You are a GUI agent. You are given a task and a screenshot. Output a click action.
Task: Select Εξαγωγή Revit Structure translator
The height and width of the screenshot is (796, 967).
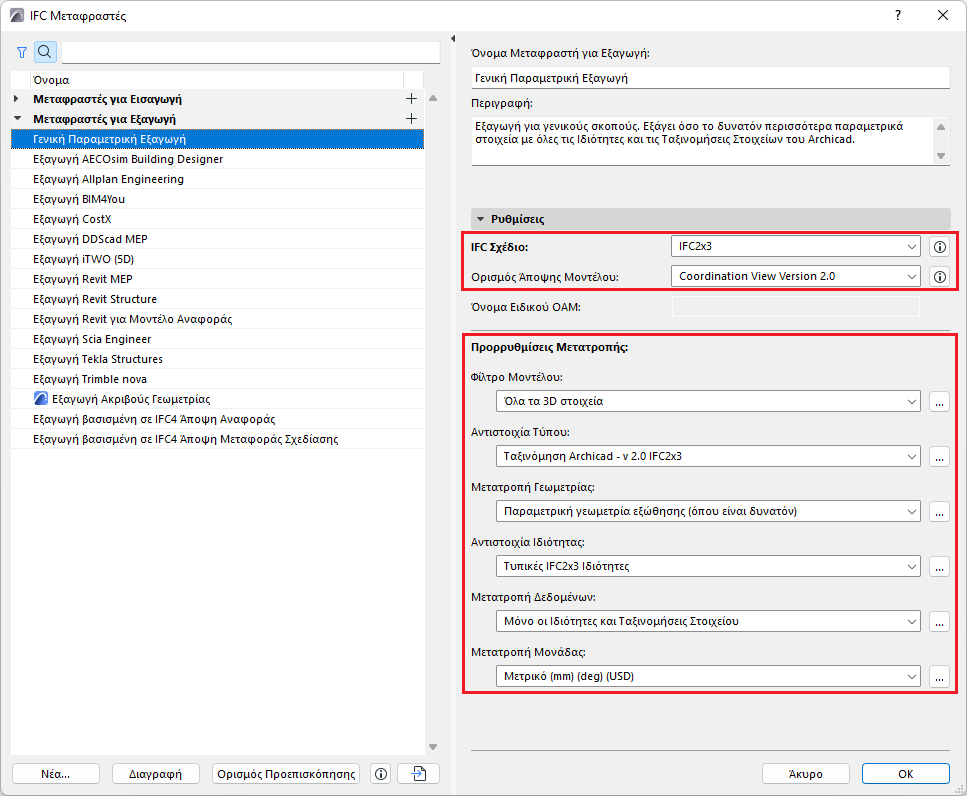tap(95, 299)
